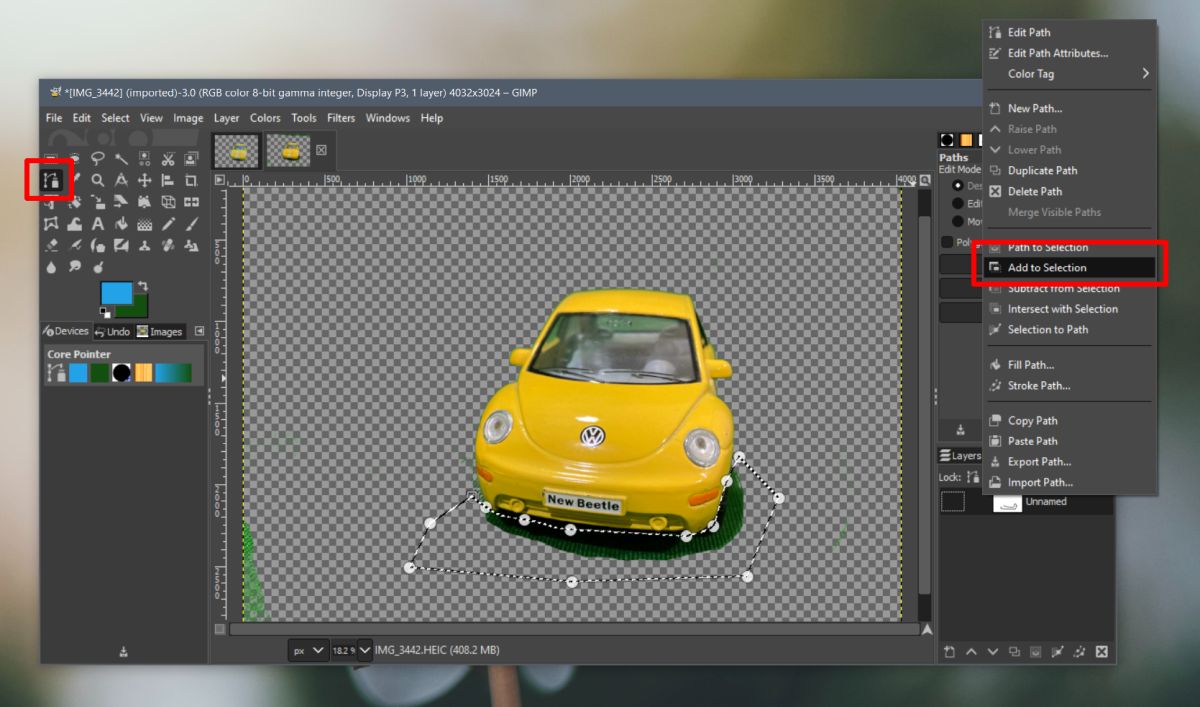Select the Move edit mode option
This screenshot has height=707, width=1200.
(958, 221)
